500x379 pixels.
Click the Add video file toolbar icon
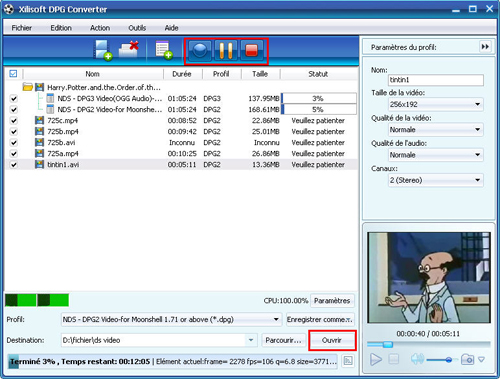(103, 50)
